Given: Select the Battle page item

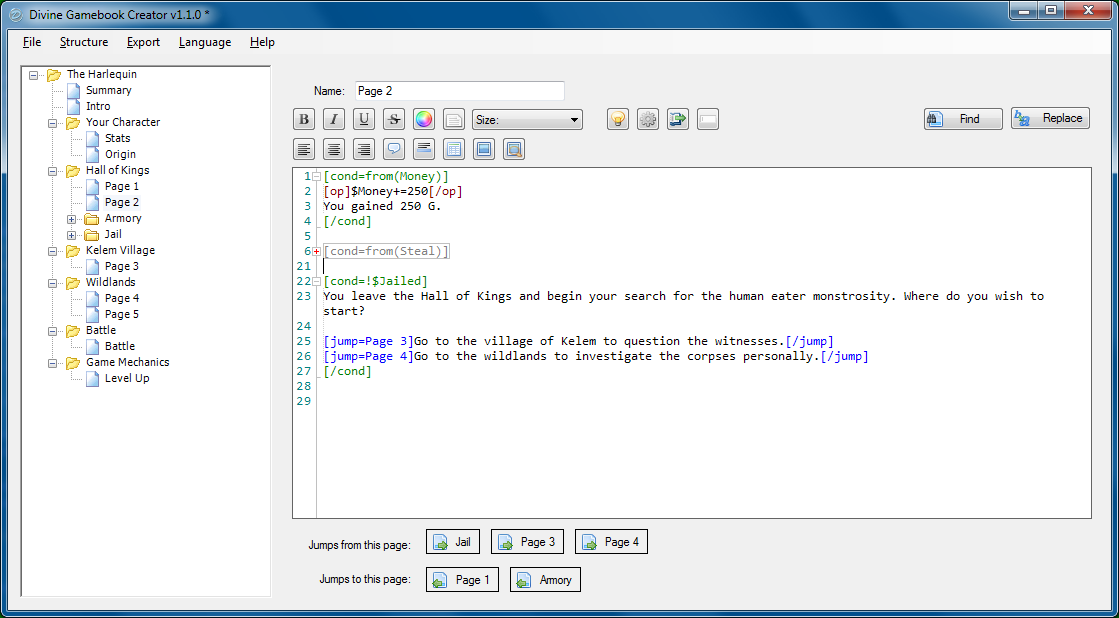Looking at the screenshot, I should tap(120, 345).
